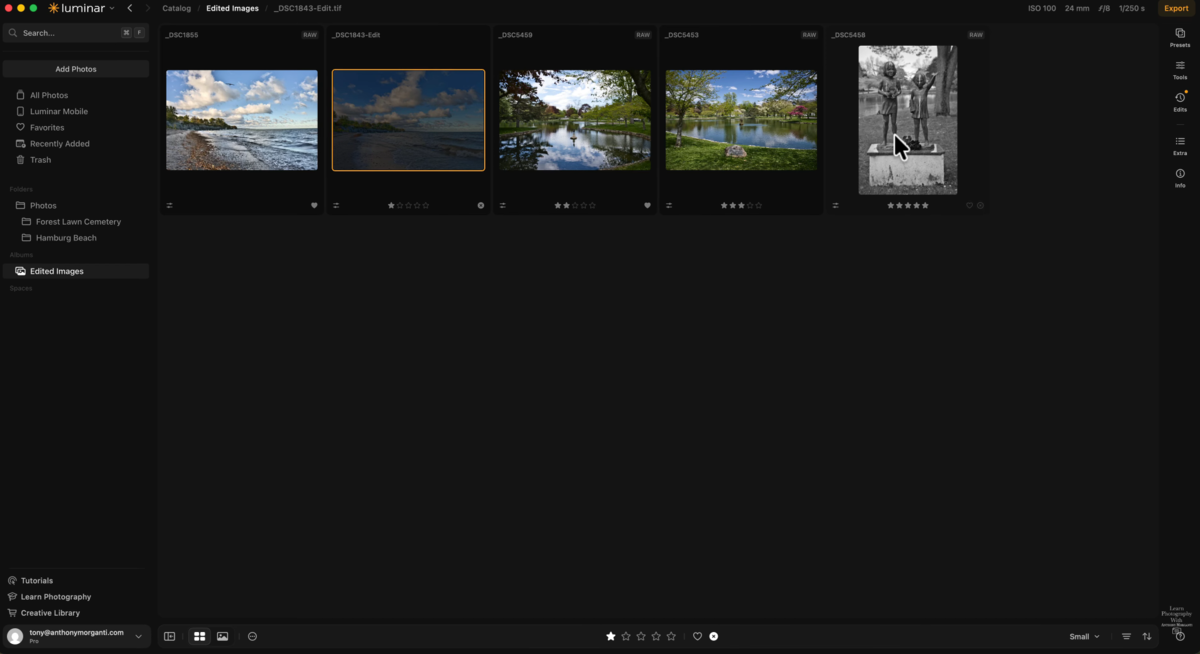
Task: Open Learn Photography link
Action: click(x=48, y=596)
